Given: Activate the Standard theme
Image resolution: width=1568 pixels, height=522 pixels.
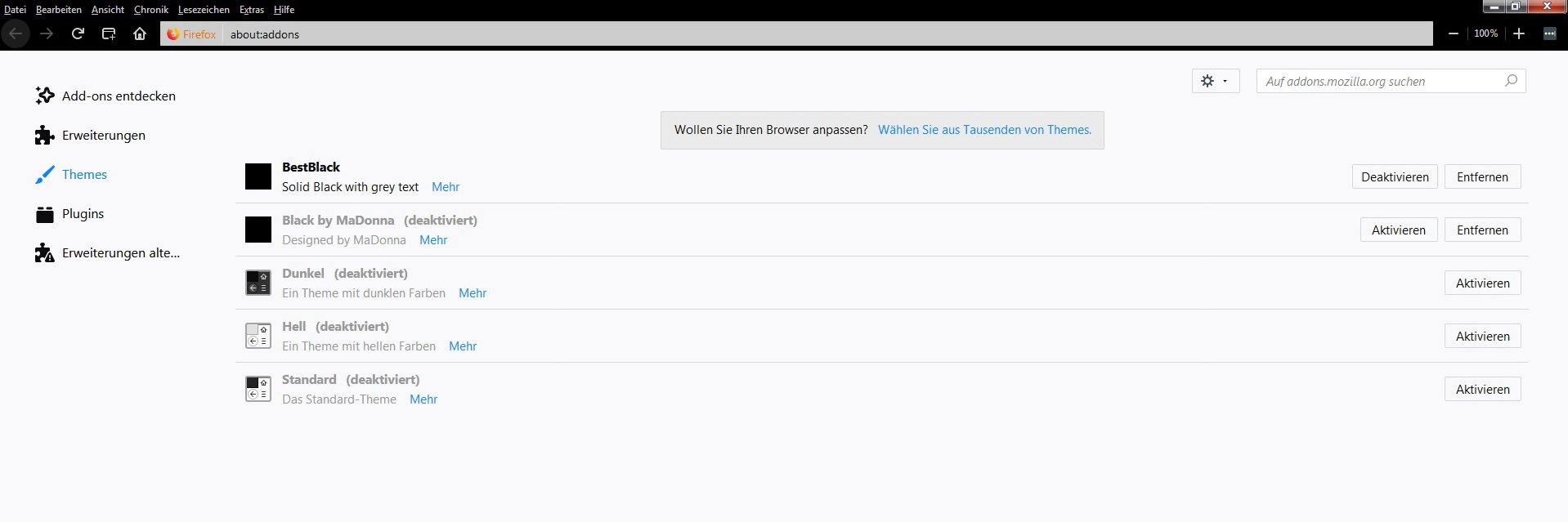Looking at the screenshot, I should pyautogui.click(x=1482, y=390).
